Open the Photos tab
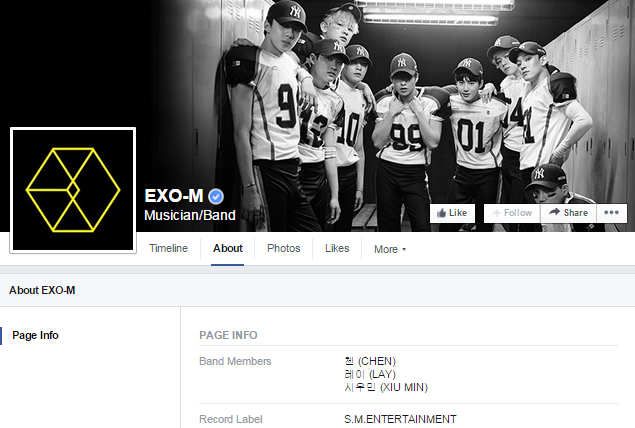 tap(283, 248)
